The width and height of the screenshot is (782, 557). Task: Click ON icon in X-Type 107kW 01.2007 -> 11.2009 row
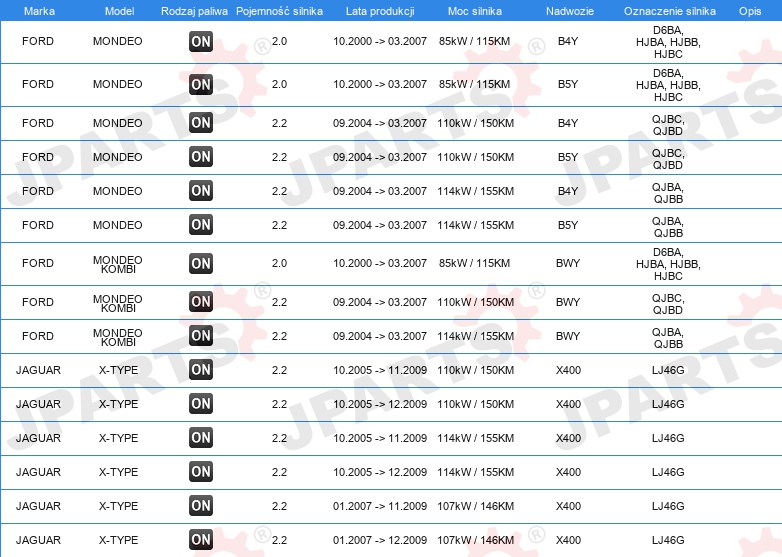click(x=201, y=505)
